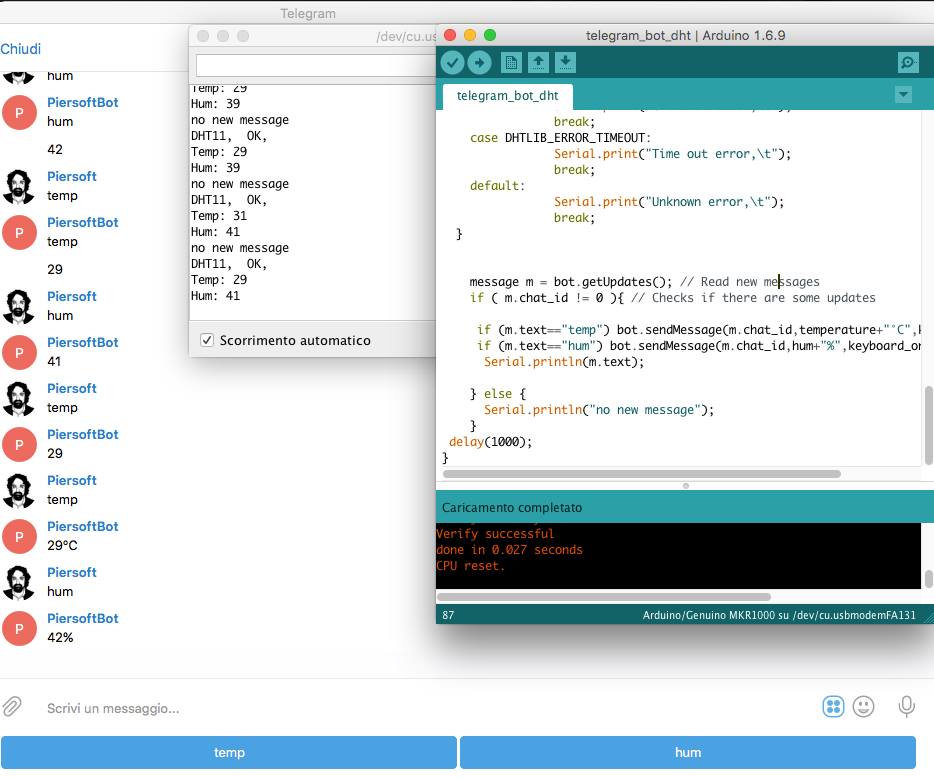Click PiersoftBot avatar beside the 42% message

point(19,628)
